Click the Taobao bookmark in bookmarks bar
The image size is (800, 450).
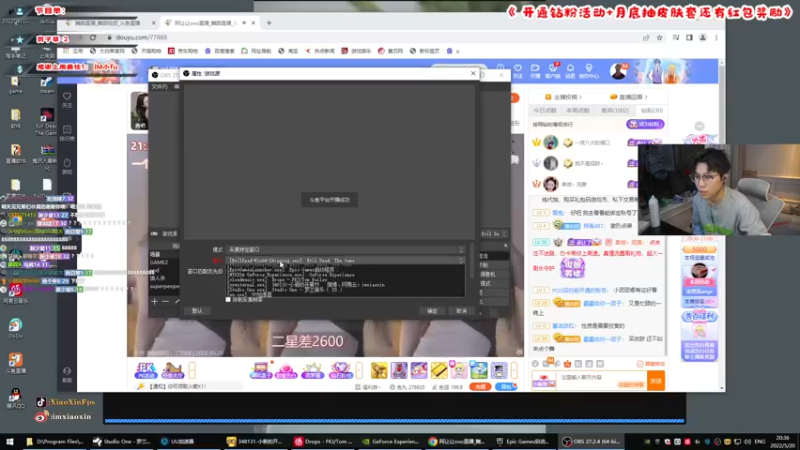tap(288, 51)
